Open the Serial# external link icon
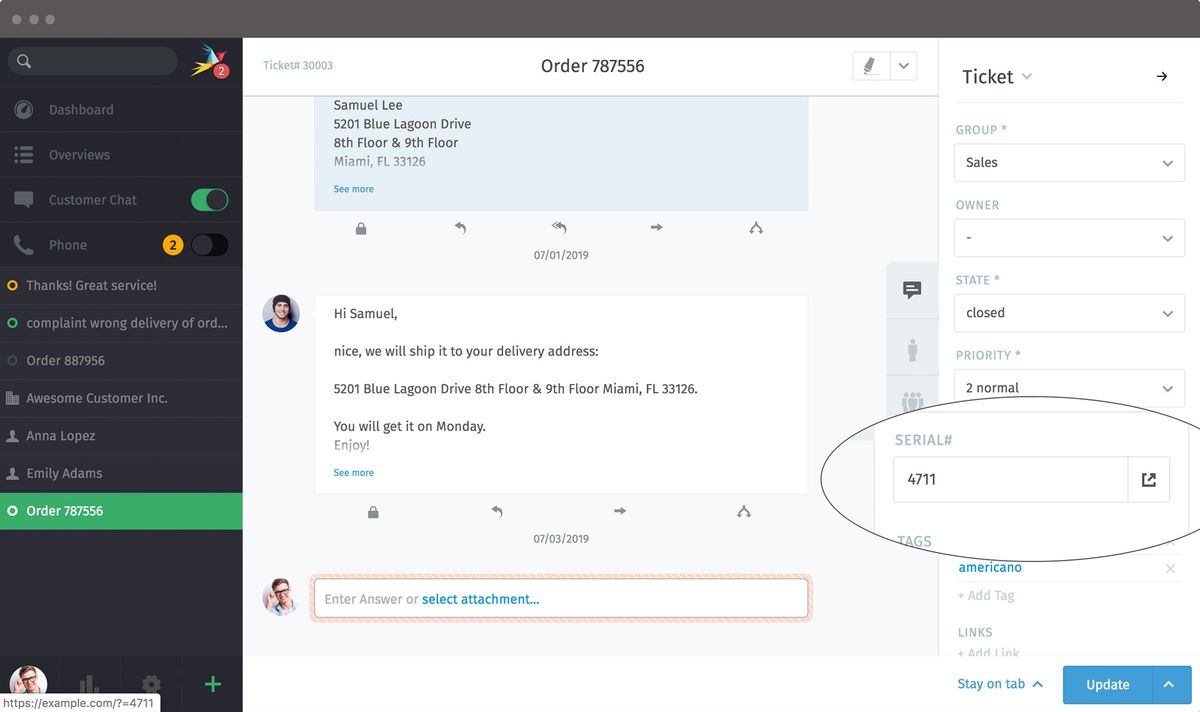 [1148, 480]
